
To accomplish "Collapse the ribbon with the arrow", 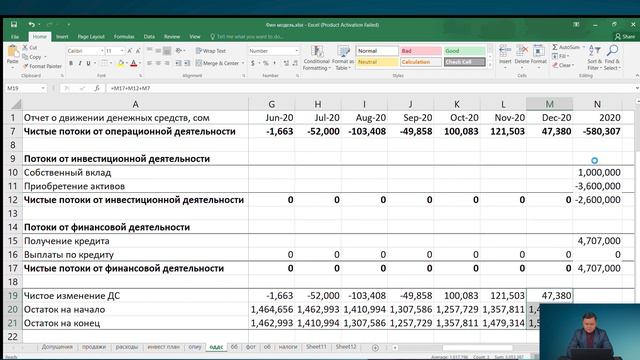I will [x=637, y=76].
